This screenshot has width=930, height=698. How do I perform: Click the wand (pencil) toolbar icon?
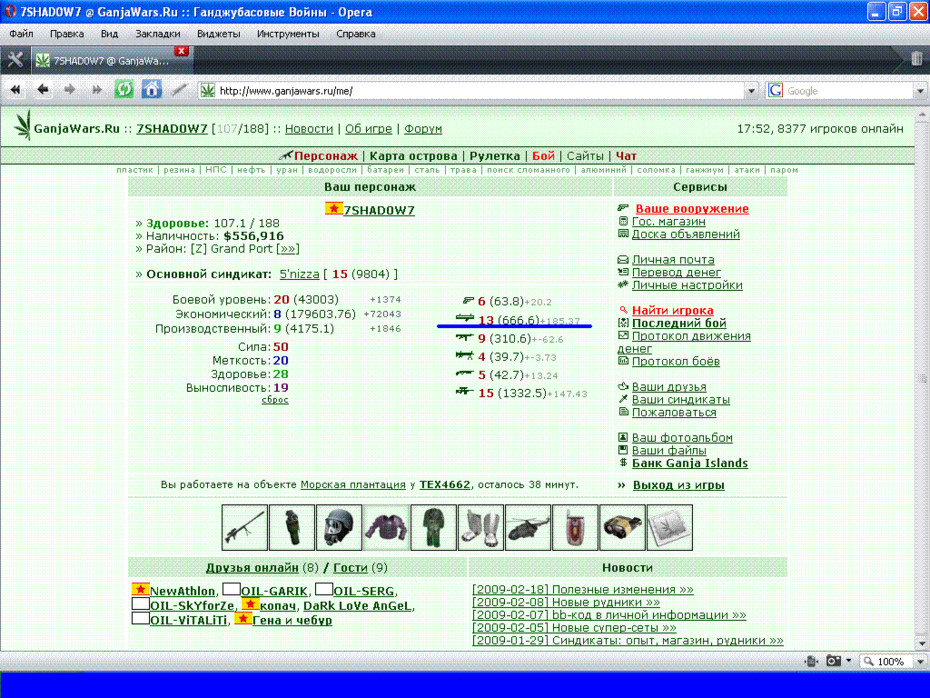tap(179, 90)
